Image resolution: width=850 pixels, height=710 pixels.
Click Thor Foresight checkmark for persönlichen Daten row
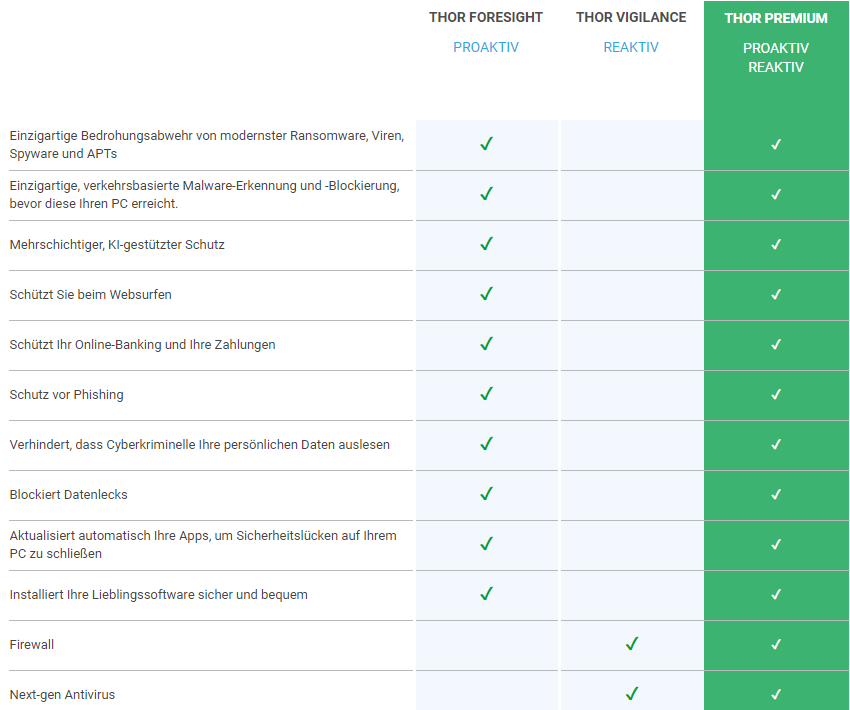486,444
